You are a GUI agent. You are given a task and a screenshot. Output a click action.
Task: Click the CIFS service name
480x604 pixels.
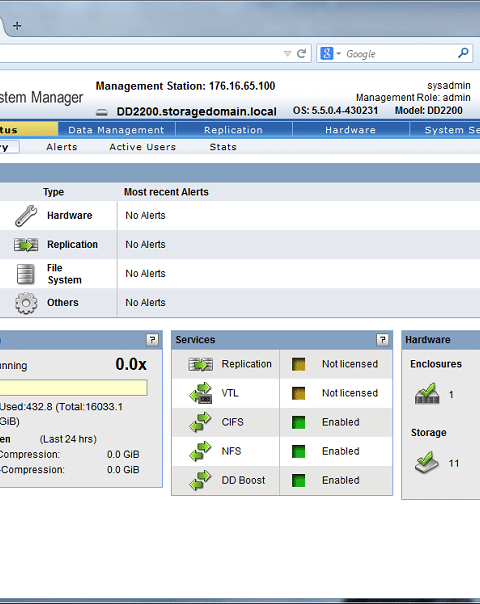coord(232,422)
